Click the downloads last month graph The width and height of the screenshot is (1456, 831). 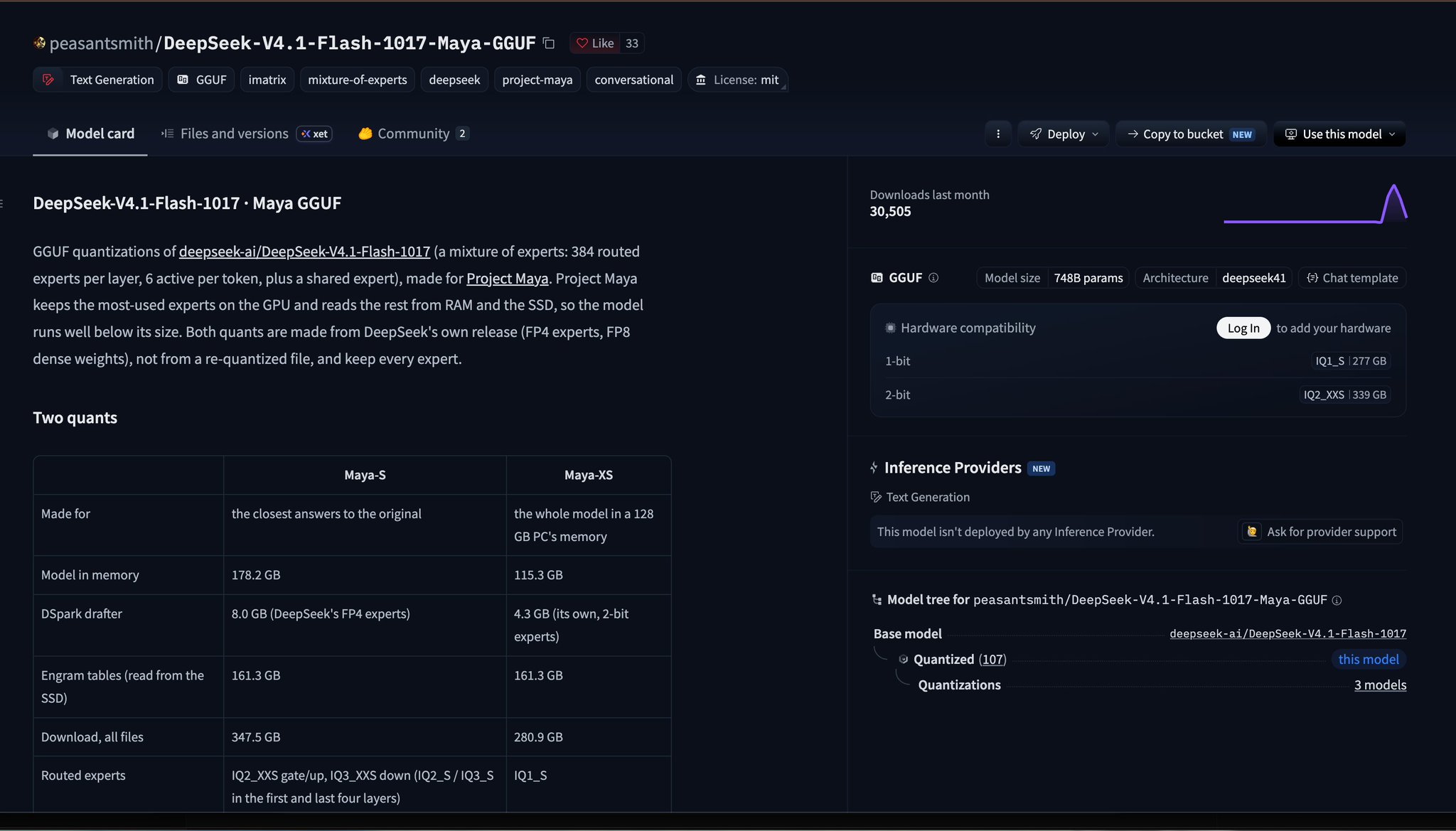pos(1315,204)
